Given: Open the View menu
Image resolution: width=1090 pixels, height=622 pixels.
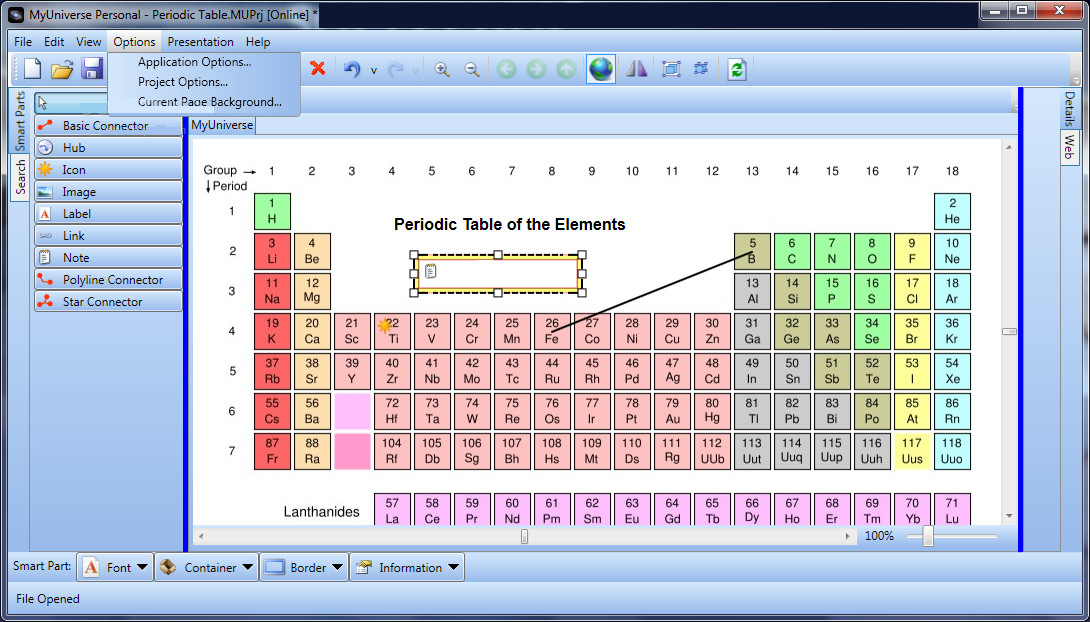Looking at the screenshot, I should [x=88, y=42].
